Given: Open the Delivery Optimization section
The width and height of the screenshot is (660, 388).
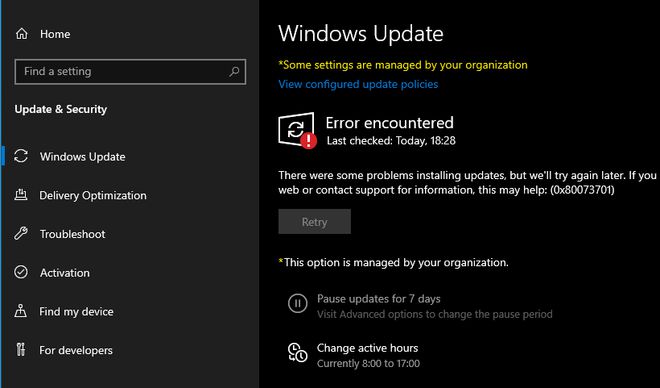Looking at the screenshot, I should click(x=93, y=195).
